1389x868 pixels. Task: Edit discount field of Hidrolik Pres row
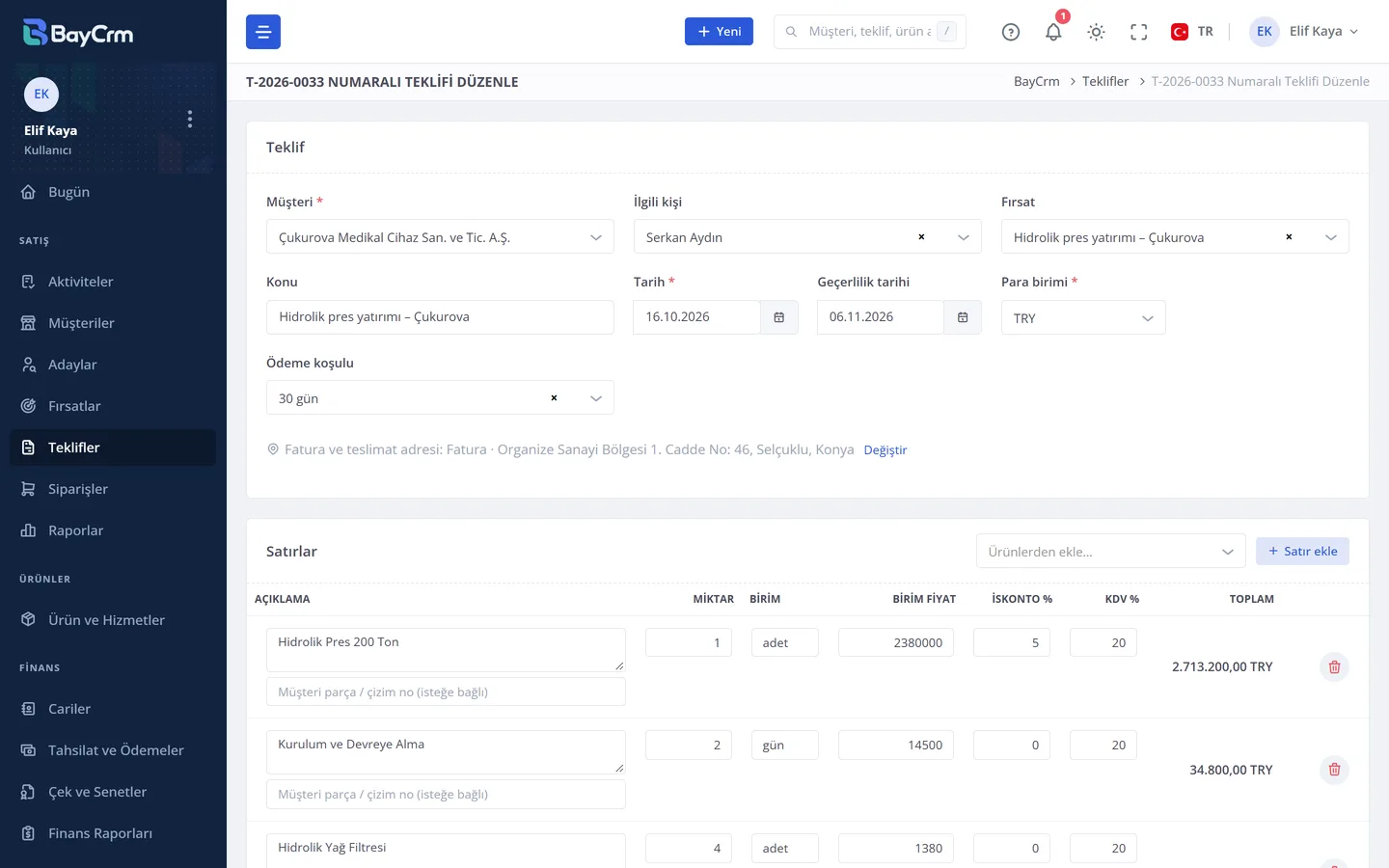pyautogui.click(x=1012, y=642)
